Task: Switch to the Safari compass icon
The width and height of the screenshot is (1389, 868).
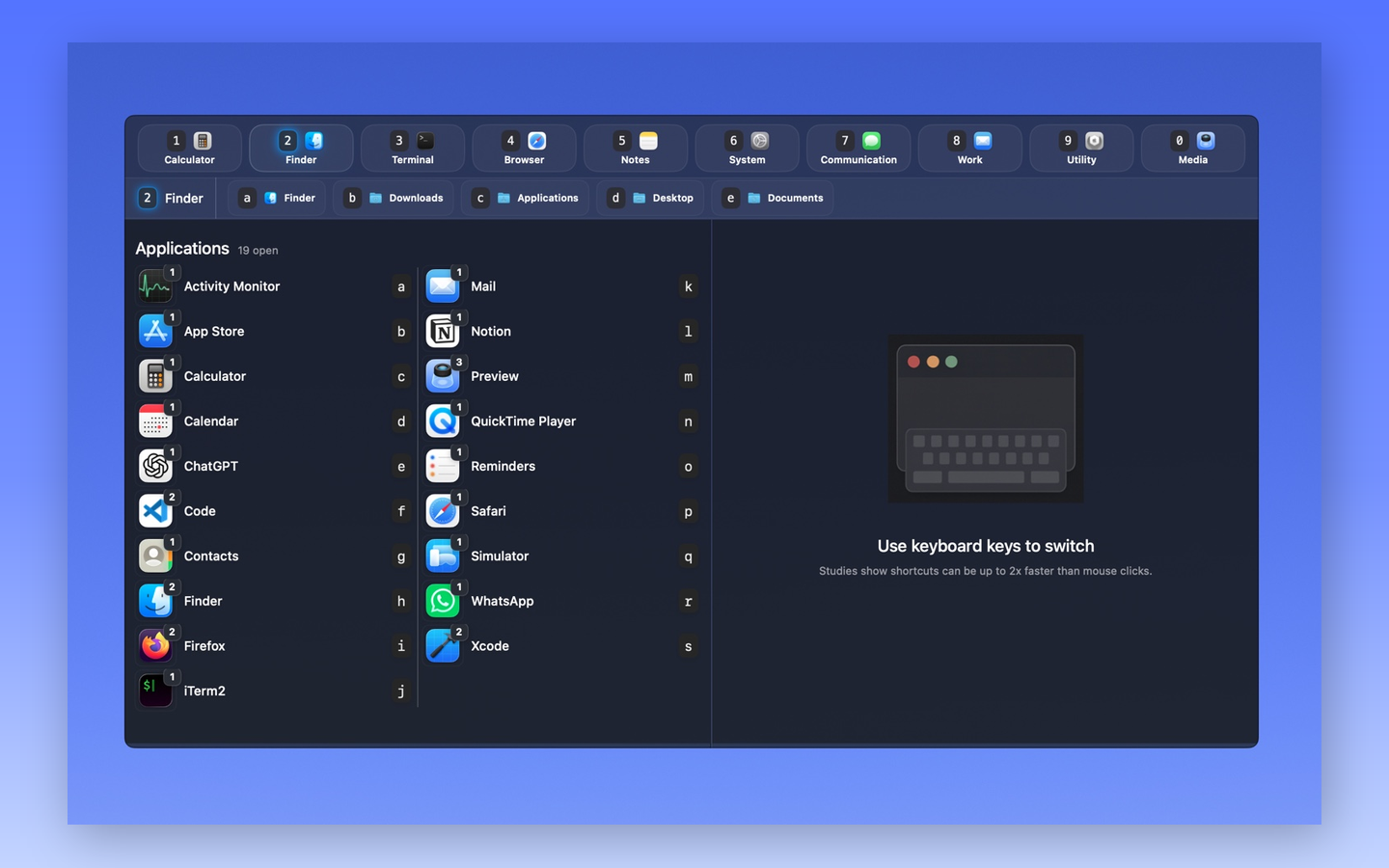Action: coord(443,511)
